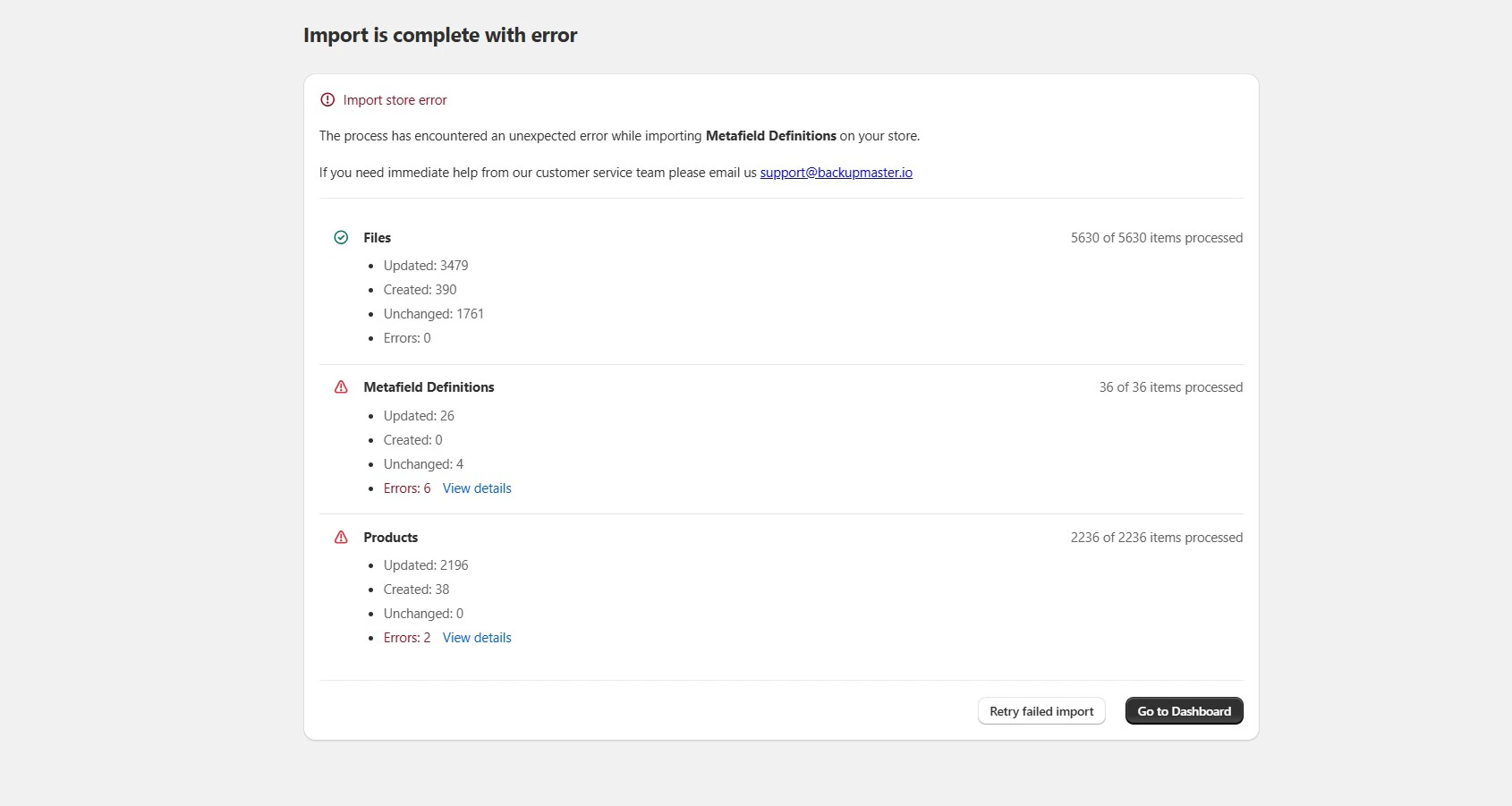1512x806 pixels.
Task: Click the green checkmark icon beside Files
Action: pos(341,238)
